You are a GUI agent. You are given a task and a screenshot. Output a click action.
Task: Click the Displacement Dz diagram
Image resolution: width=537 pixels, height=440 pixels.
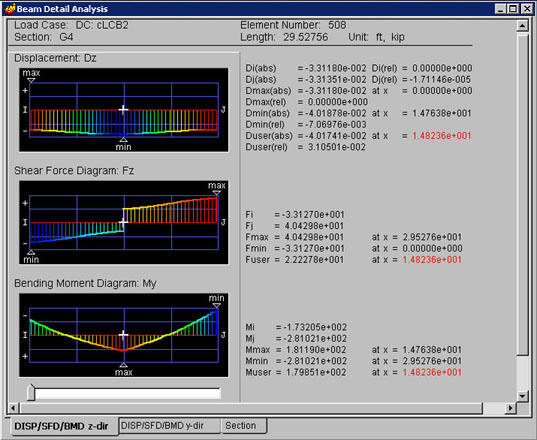pos(124,110)
